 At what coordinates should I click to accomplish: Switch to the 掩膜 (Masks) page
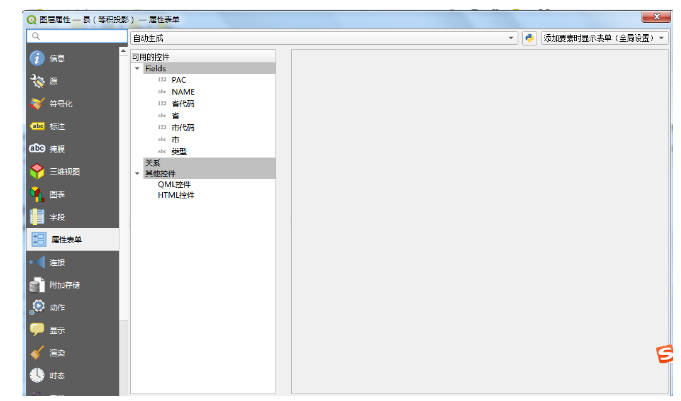point(73,149)
